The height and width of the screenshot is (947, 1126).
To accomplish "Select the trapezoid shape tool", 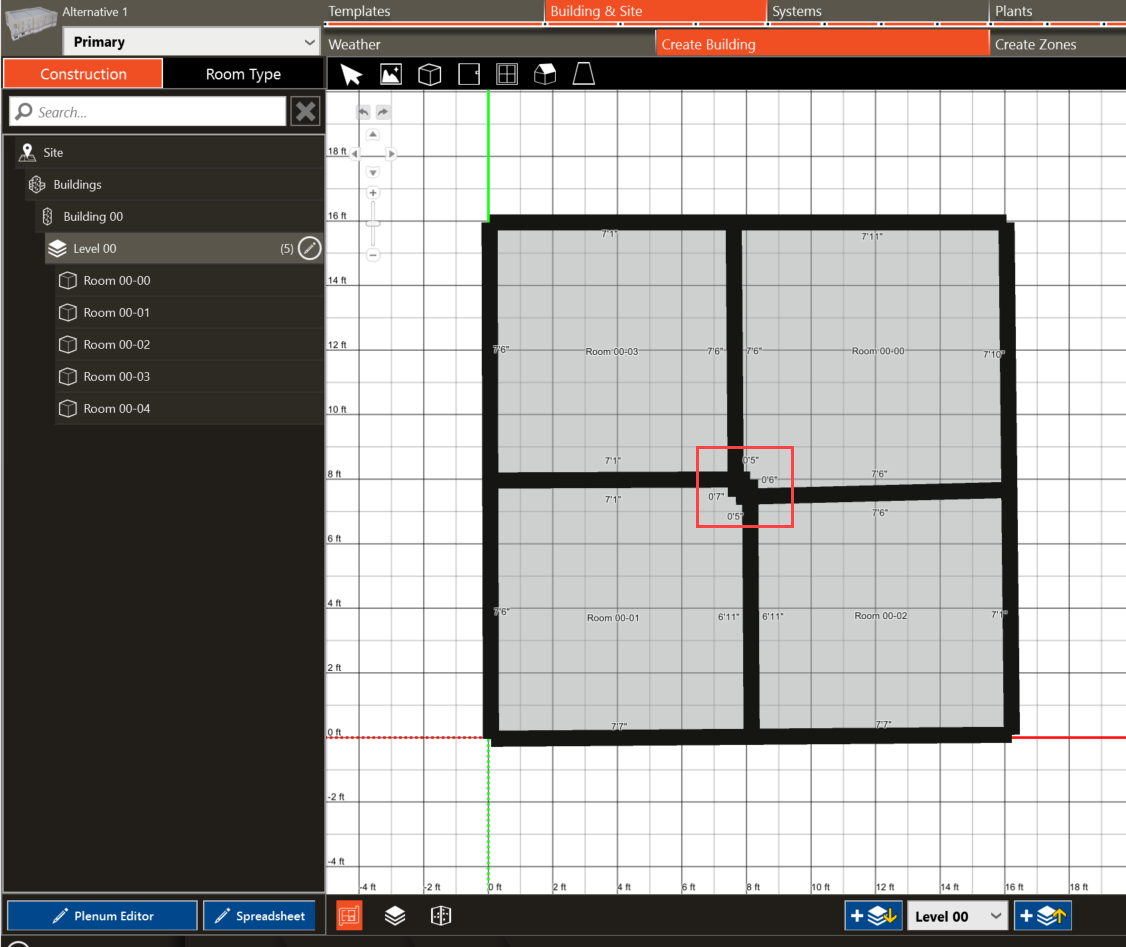I will pyautogui.click(x=584, y=74).
